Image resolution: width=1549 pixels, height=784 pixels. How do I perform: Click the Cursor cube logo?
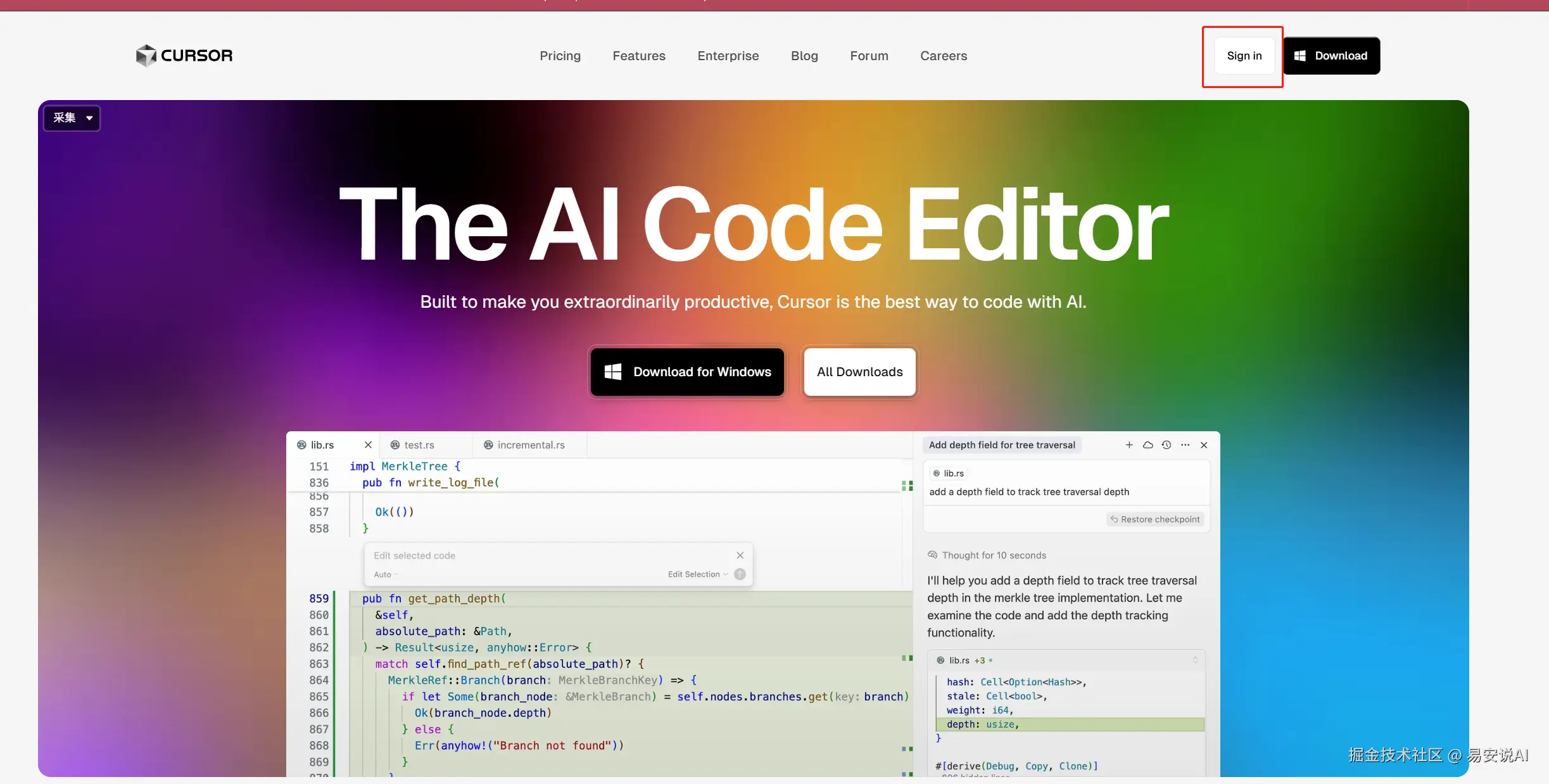[x=146, y=56]
